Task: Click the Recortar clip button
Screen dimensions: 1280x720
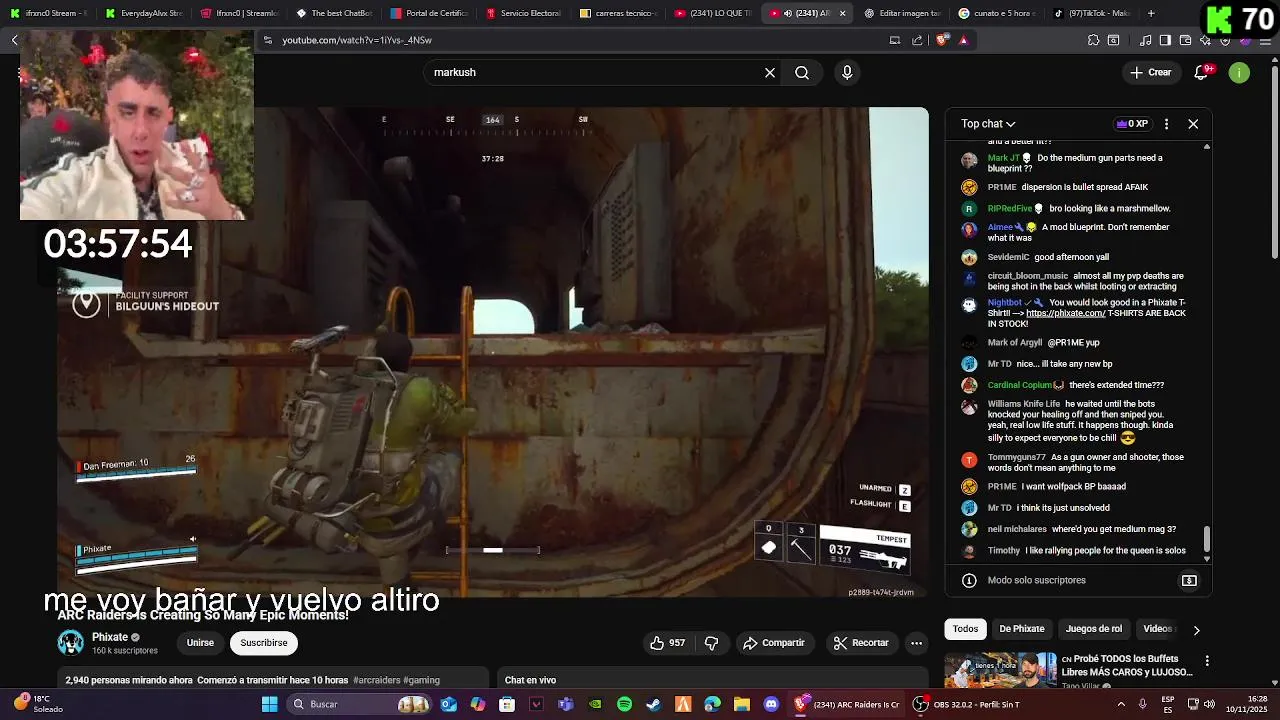Action: 862,643
